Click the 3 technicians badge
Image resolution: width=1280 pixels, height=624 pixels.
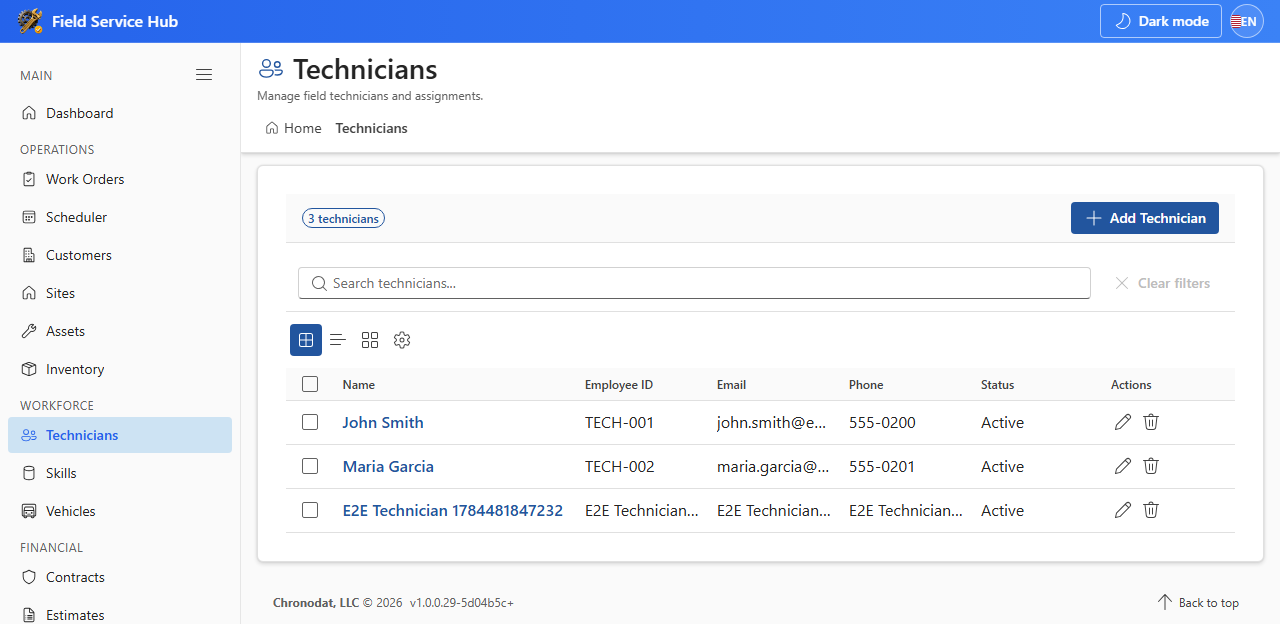[x=343, y=218]
